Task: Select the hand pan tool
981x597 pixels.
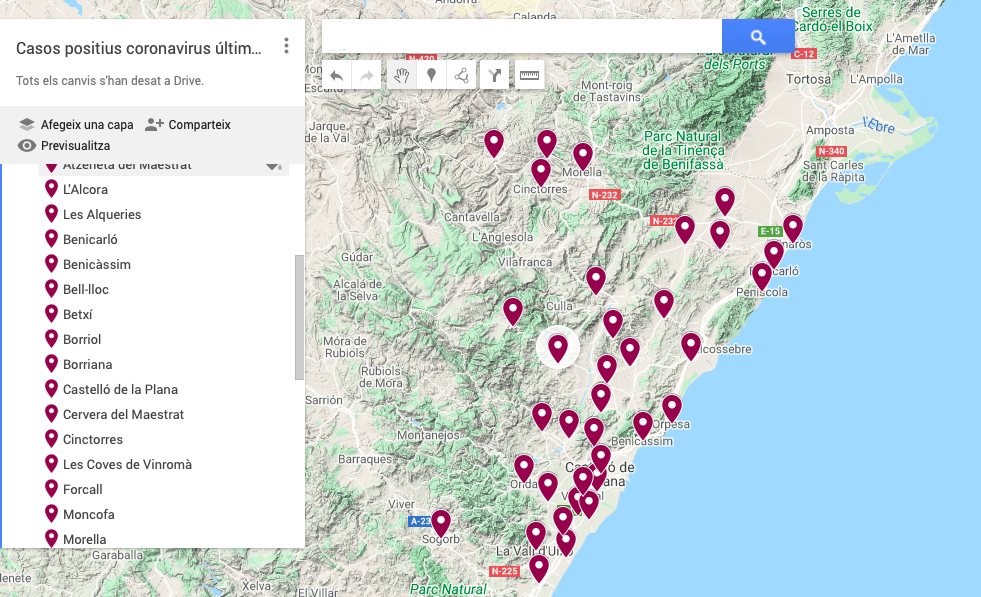Action: 401,75
